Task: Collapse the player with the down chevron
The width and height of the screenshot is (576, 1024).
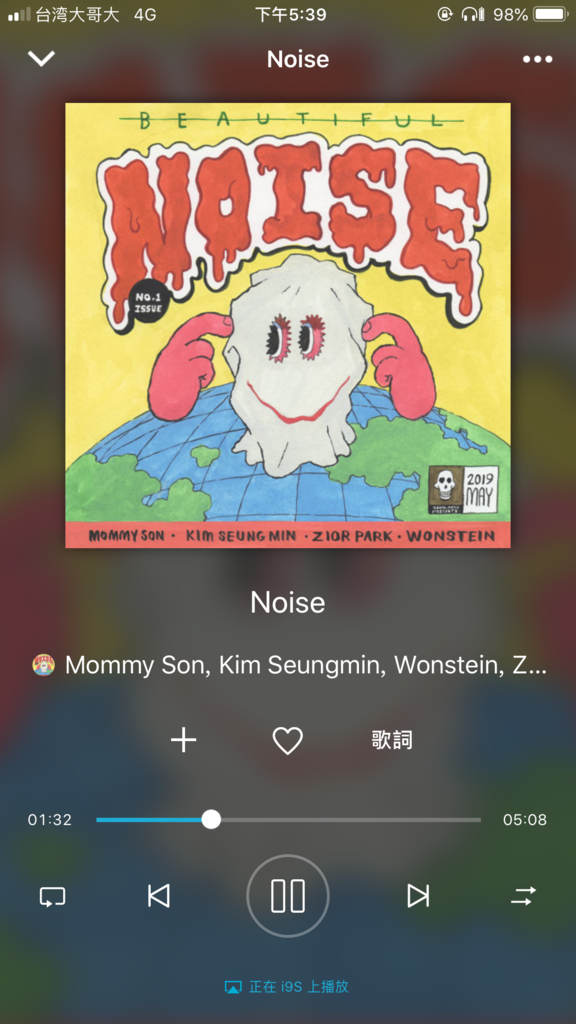Action: (x=41, y=59)
